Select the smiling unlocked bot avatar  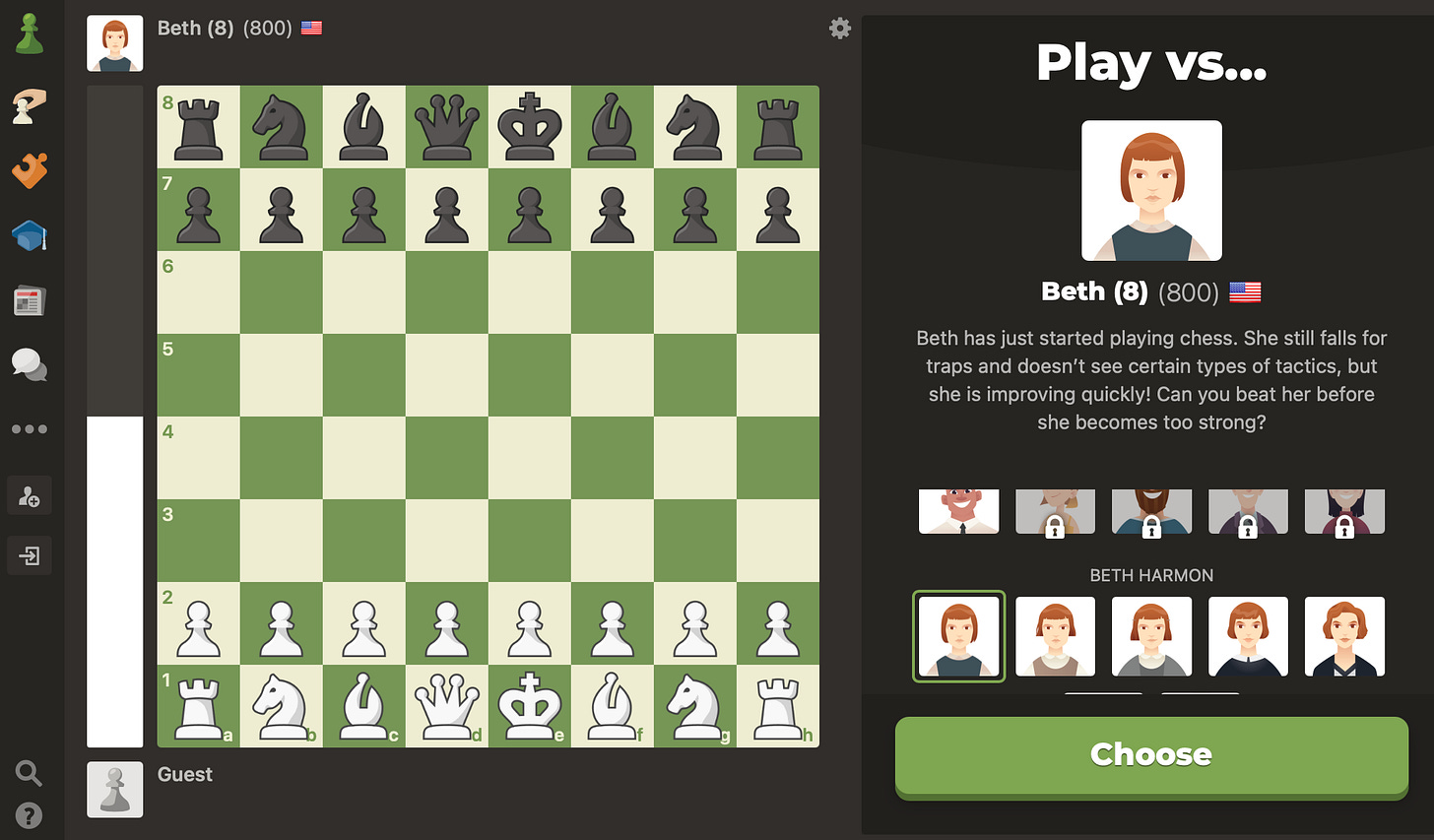(x=959, y=511)
